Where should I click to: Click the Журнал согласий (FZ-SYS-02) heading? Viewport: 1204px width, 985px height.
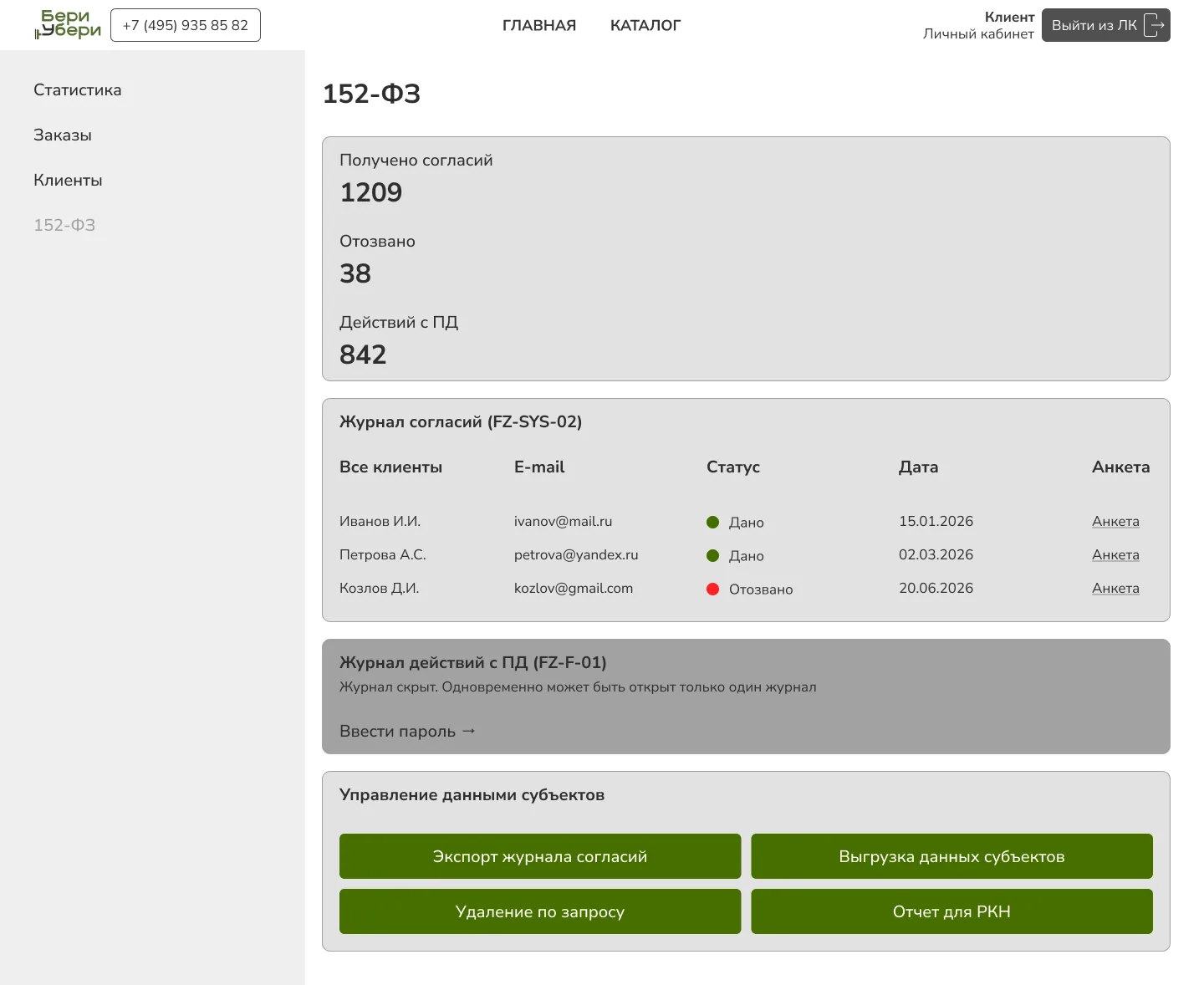click(461, 421)
